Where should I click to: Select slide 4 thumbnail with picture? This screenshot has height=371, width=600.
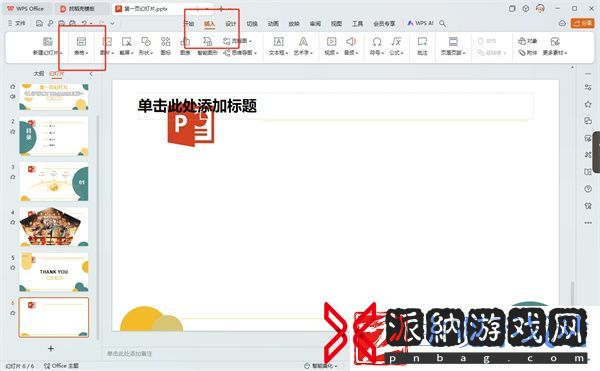click(x=54, y=227)
